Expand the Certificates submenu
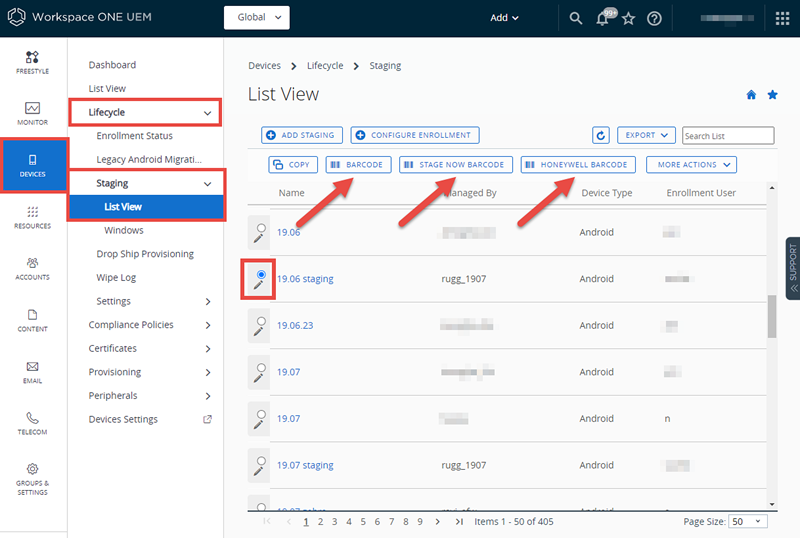Viewport: 800px width, 538px height. (208, 349)
